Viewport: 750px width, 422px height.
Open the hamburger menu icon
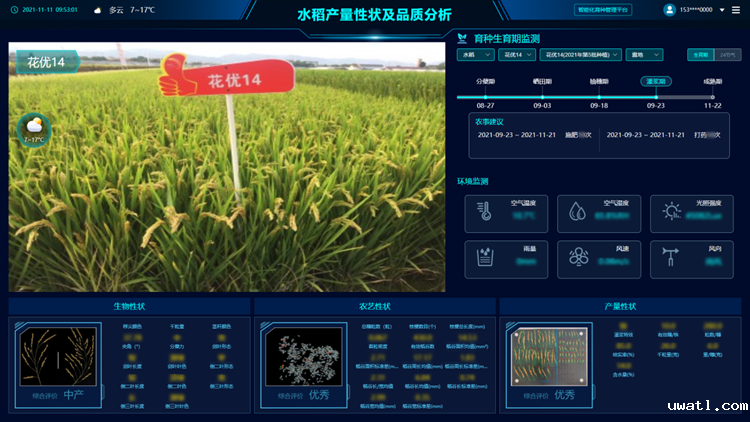click(736, 10)
